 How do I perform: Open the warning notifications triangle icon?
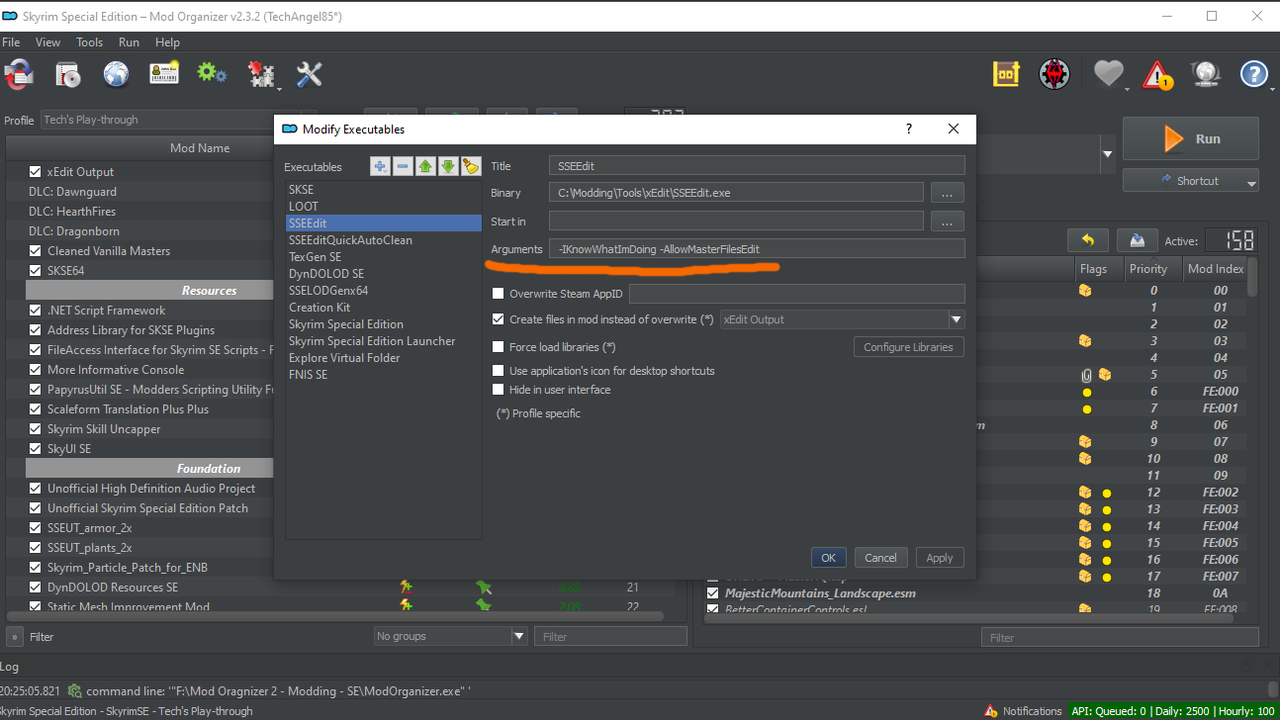click(x=1158, y=75)
